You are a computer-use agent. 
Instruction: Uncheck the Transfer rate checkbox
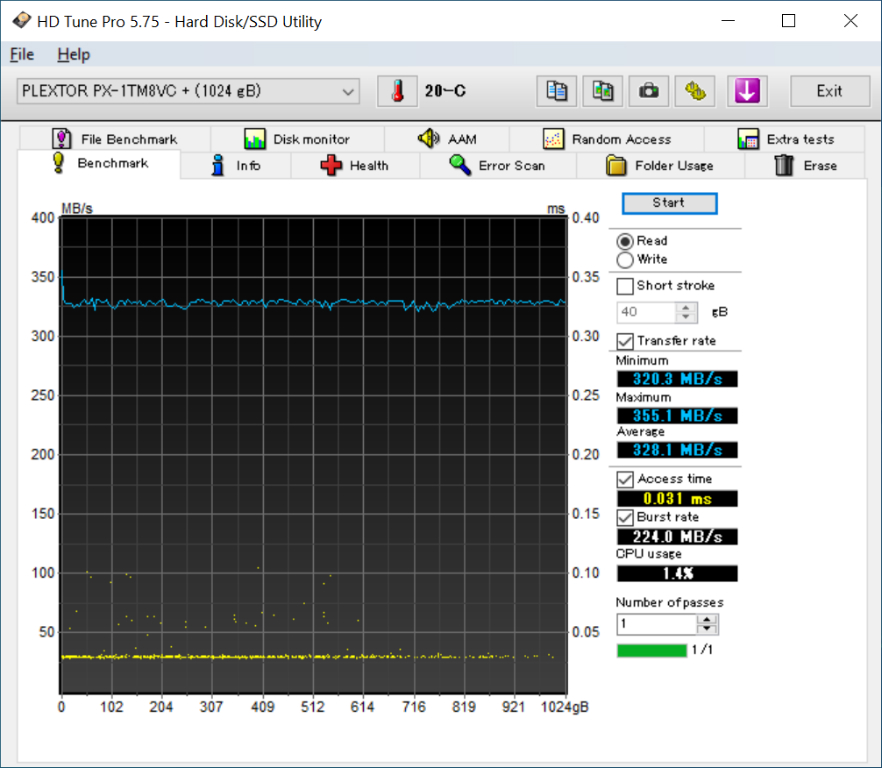[x=626, y=341]
